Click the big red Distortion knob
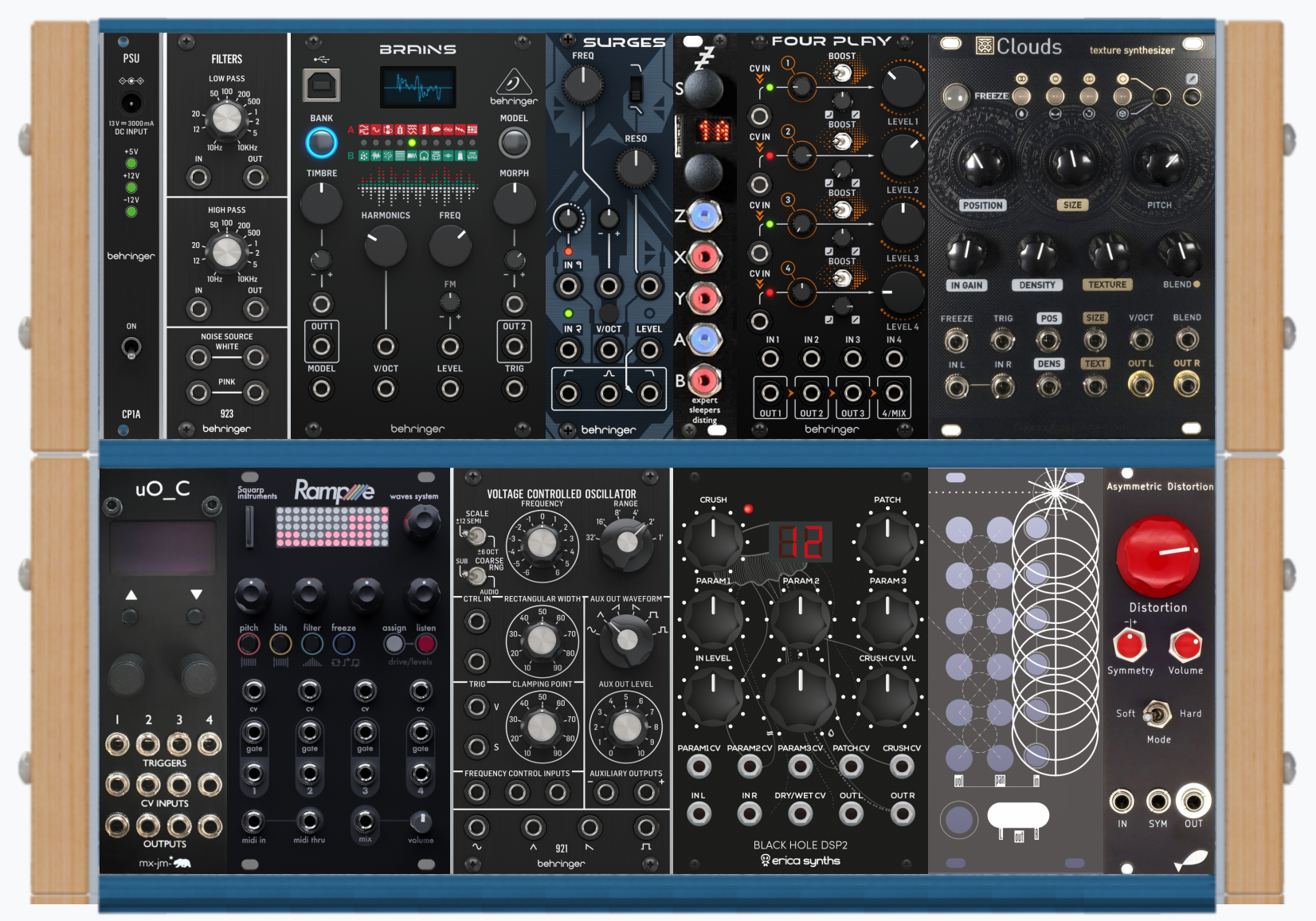This screenshot has width=1316, height=921. tap(1157, 556)
